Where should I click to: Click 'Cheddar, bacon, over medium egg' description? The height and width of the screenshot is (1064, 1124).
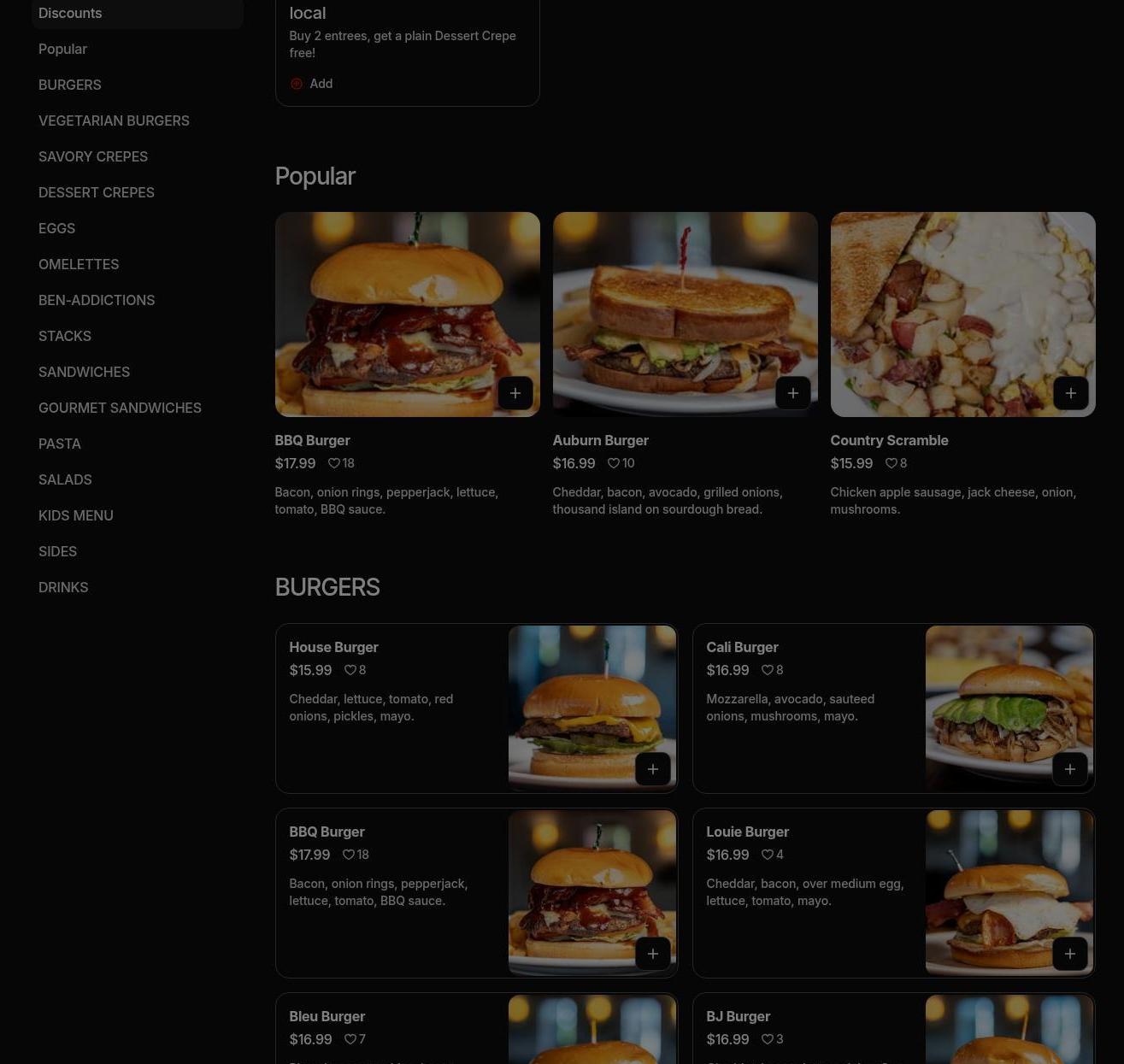(x=804, y=892)
